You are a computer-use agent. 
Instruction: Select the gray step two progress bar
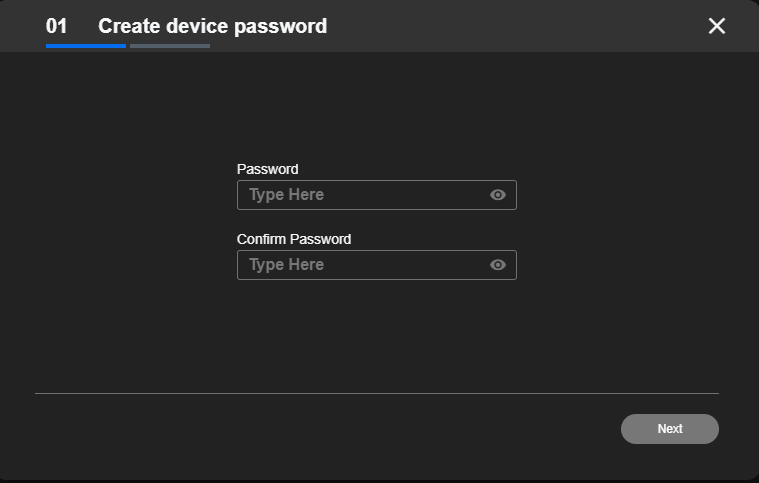click(170, 46)
